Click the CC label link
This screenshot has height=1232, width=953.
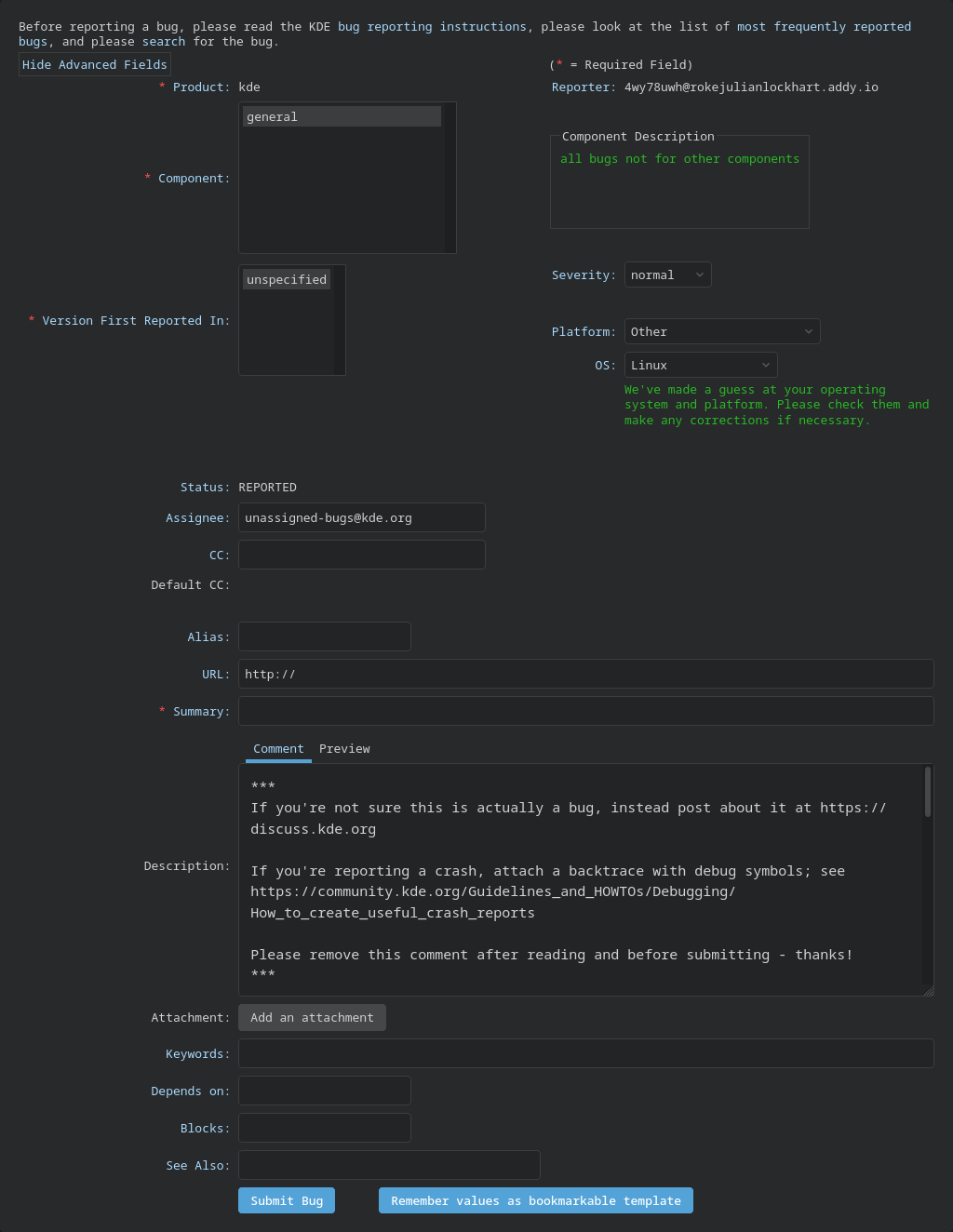click(x=218, y=555)
